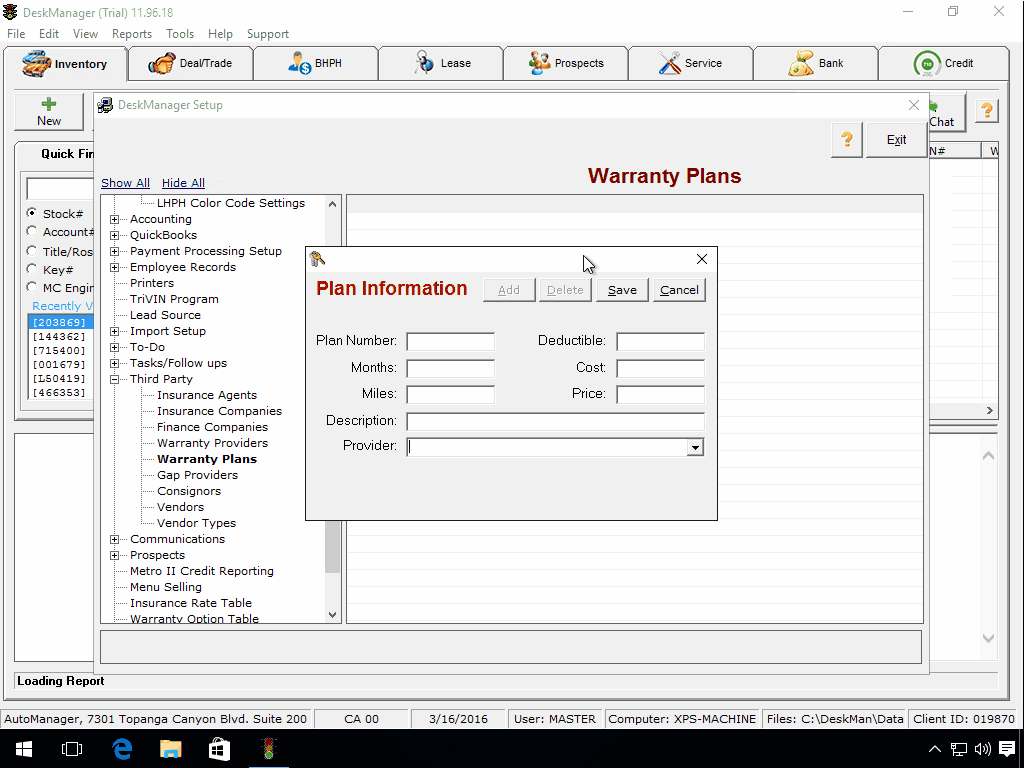
Task: Click the Bank money bag icon
Action: coord(800,64)
